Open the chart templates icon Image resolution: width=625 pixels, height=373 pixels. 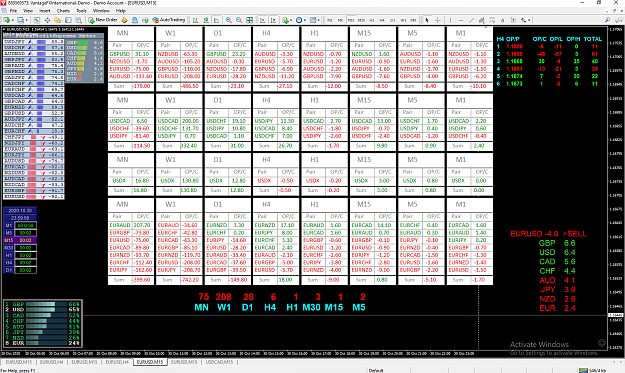click(313, 20)
